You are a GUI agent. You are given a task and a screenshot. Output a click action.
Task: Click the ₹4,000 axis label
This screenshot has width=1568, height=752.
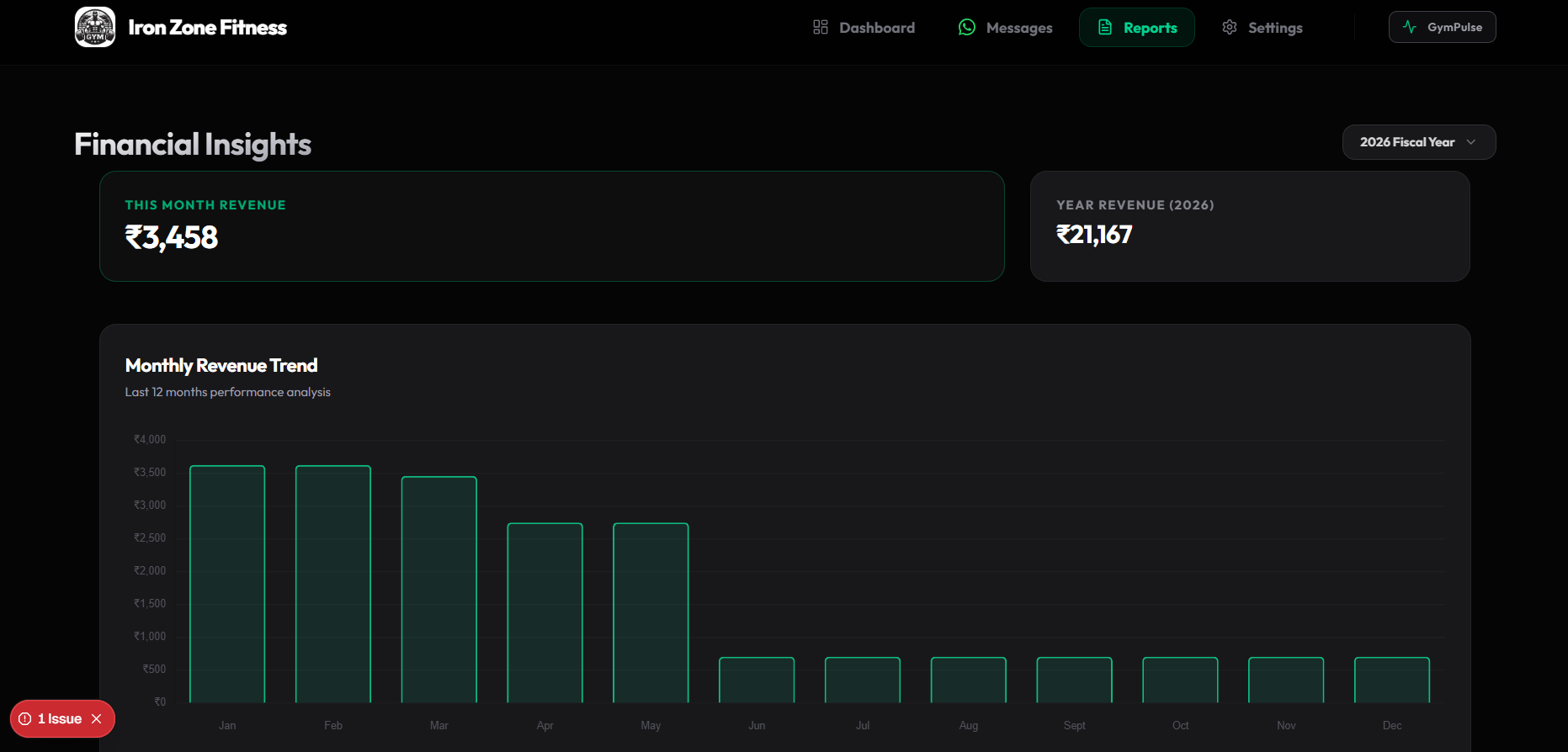(x=150, y=440)
